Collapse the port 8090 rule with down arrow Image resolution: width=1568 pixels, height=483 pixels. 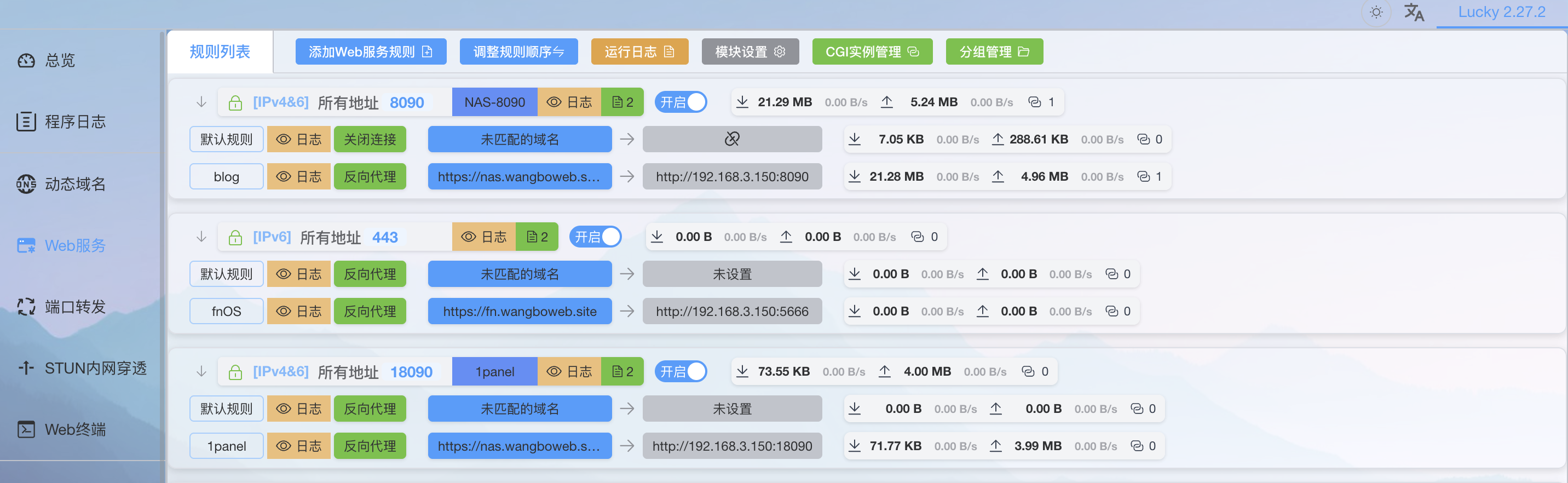(201, 102)
